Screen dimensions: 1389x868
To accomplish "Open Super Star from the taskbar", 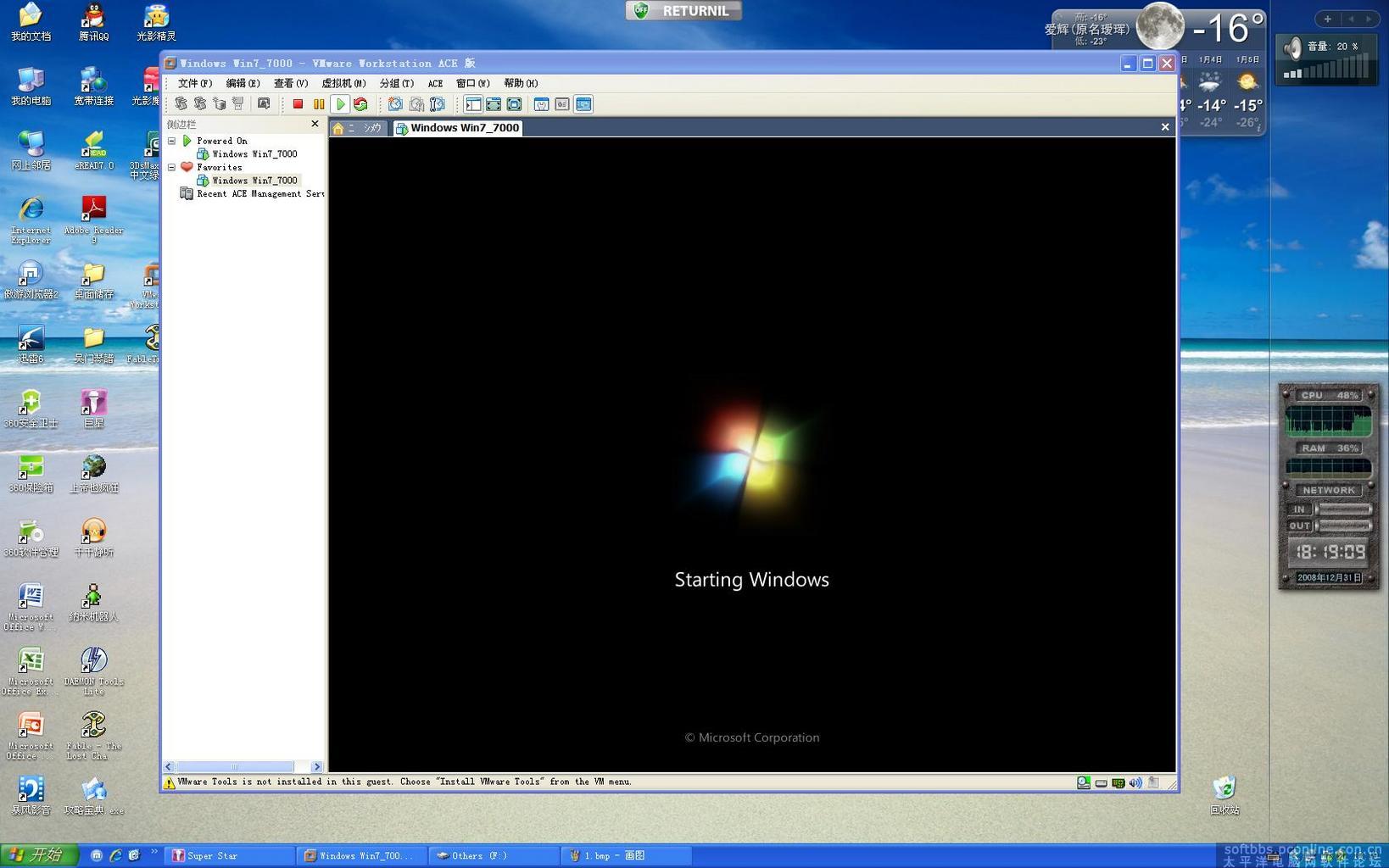I will coord(229,855).
